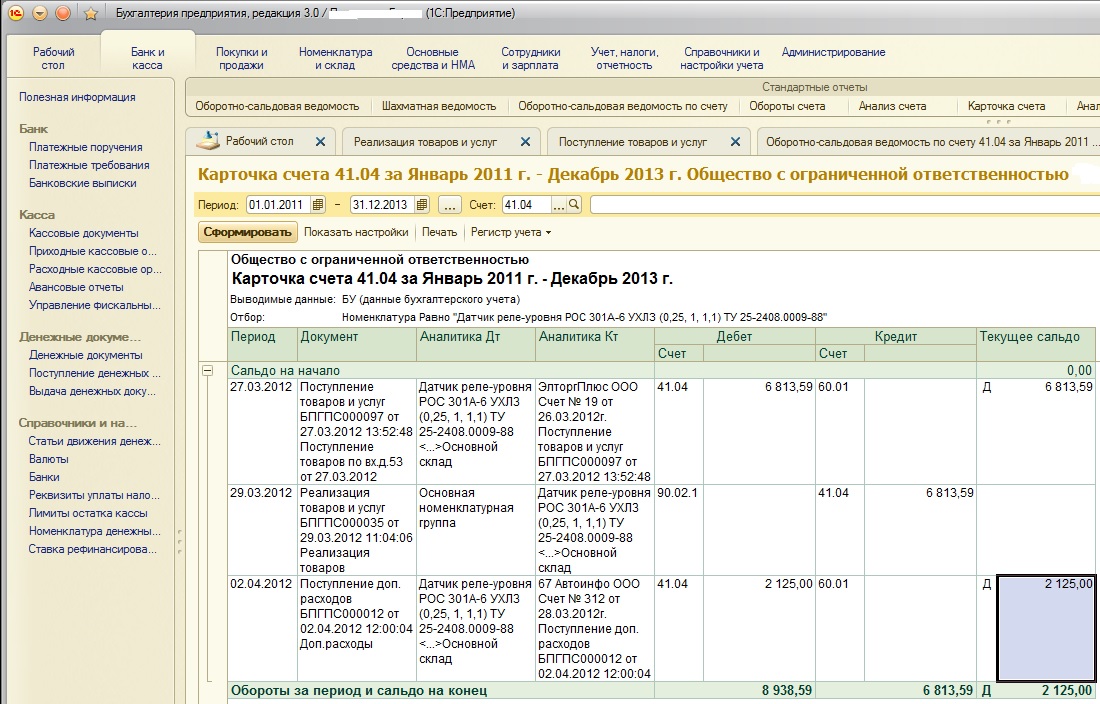The image size is (1100, 704).
Task: Select the highlighted 2 125,00 balance cell
Action: [x=1047, y=628]
